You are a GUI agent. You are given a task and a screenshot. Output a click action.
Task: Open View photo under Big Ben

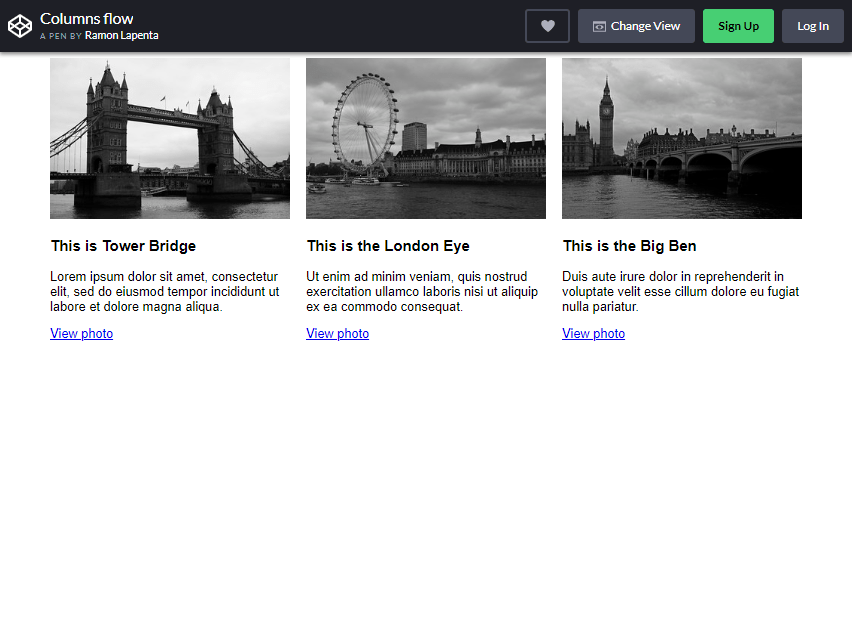[593, 333]
